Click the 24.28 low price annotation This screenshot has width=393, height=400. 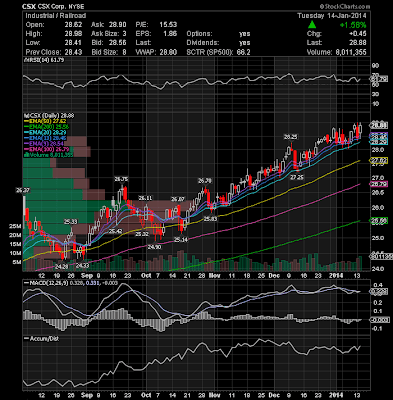click(62, 267)
